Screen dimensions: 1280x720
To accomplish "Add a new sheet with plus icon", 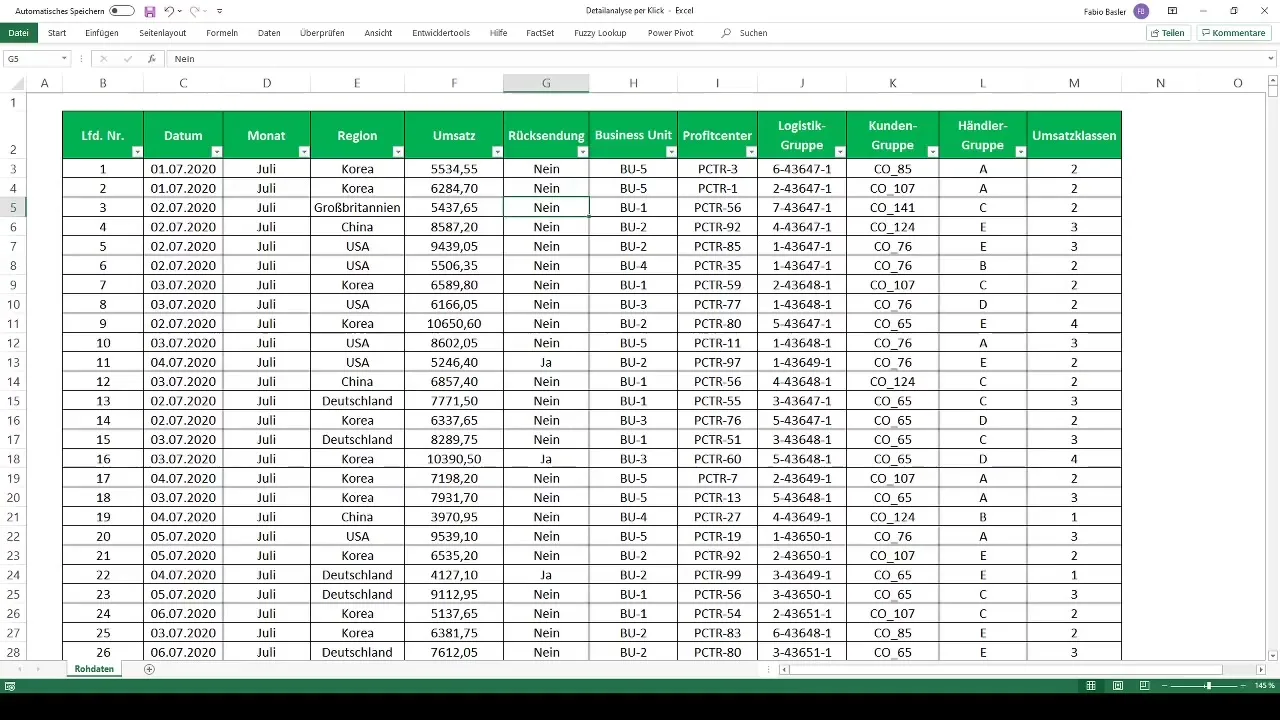I will coord(149,669).
